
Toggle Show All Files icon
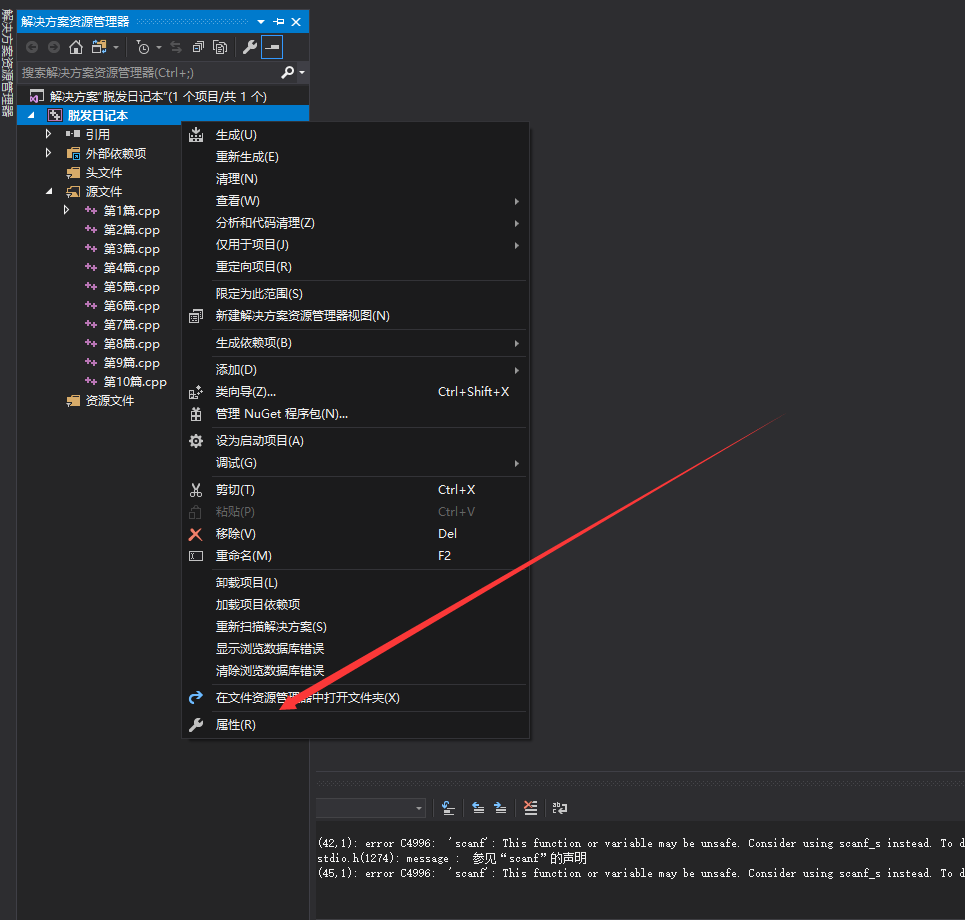click(220, 47)
